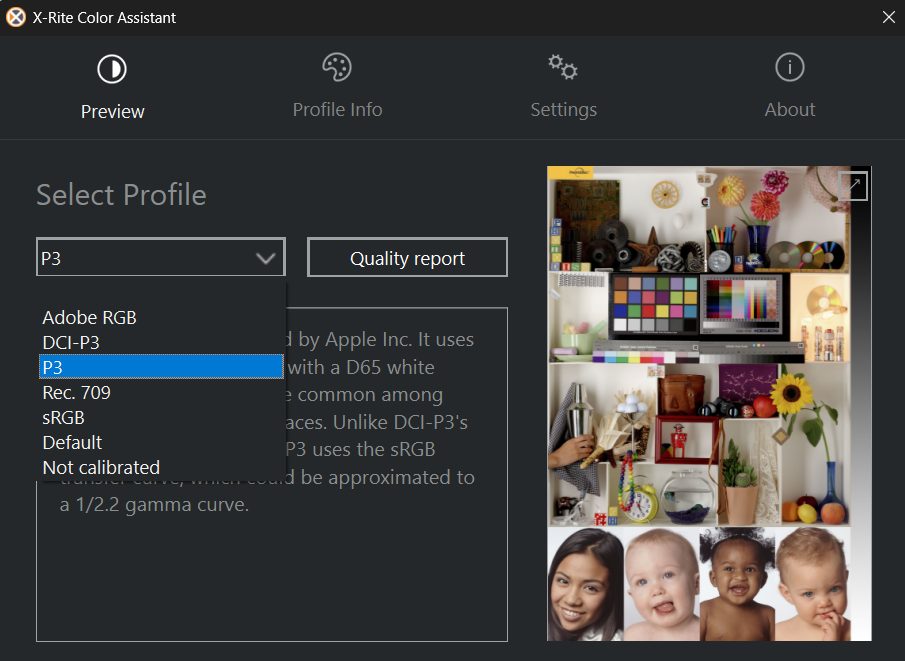905x661 pixels.
Task: Click the 'Profile Info' tab label text
Action: [x=337, y=110]
